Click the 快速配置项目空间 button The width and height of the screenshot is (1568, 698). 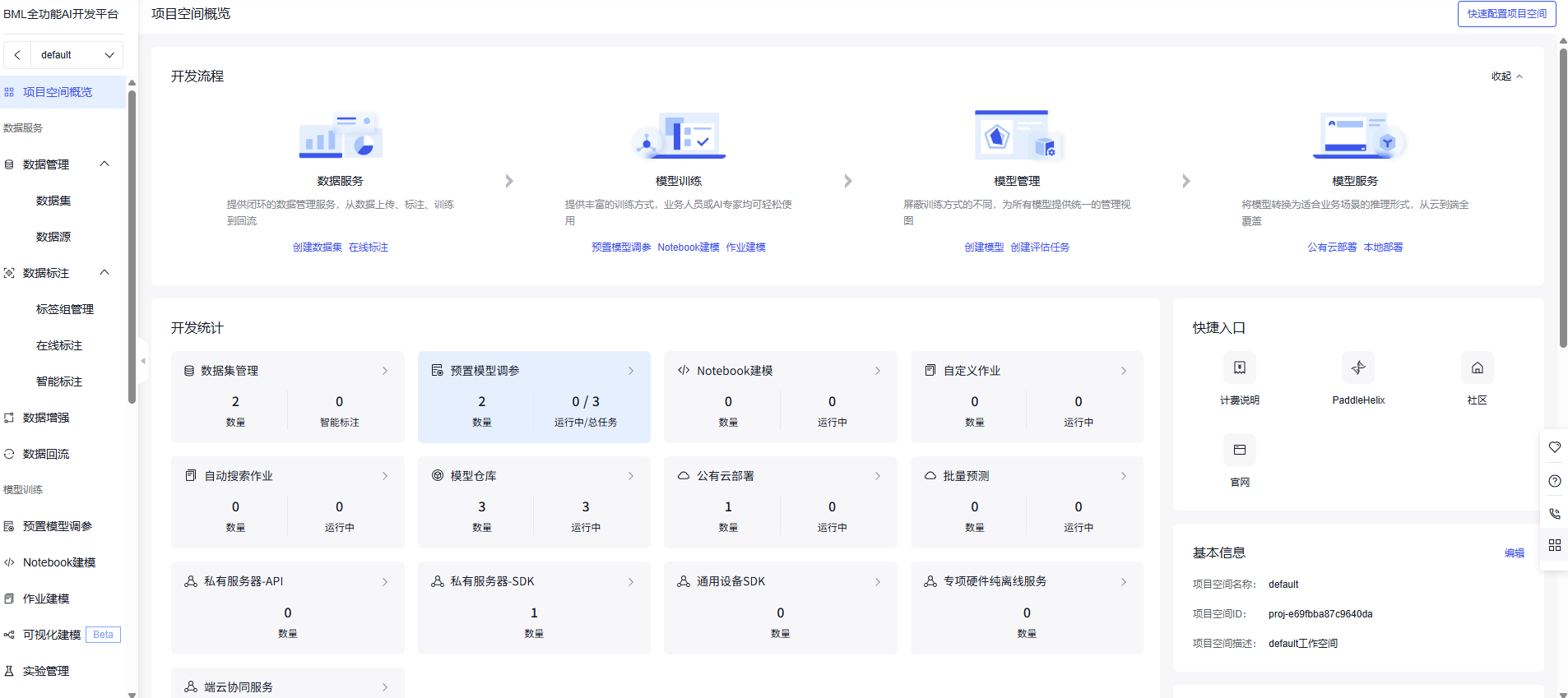1506,14
